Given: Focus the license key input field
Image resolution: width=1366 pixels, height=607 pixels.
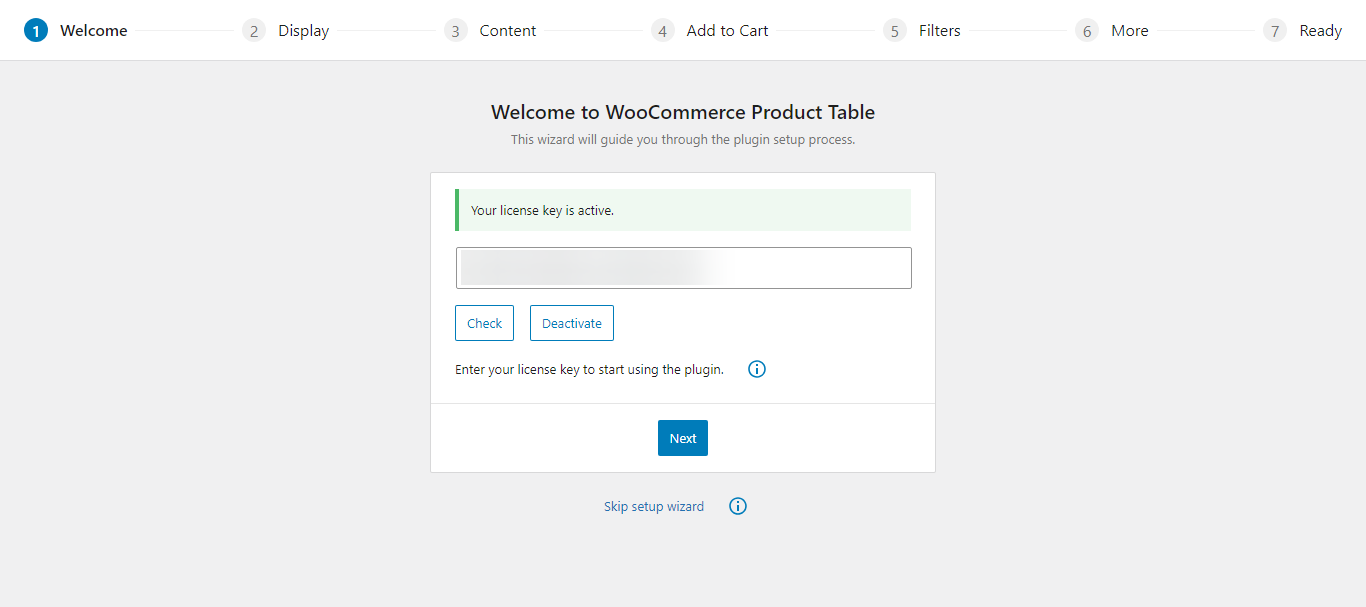Looking at the screenshot, I should tap(684, 268).
